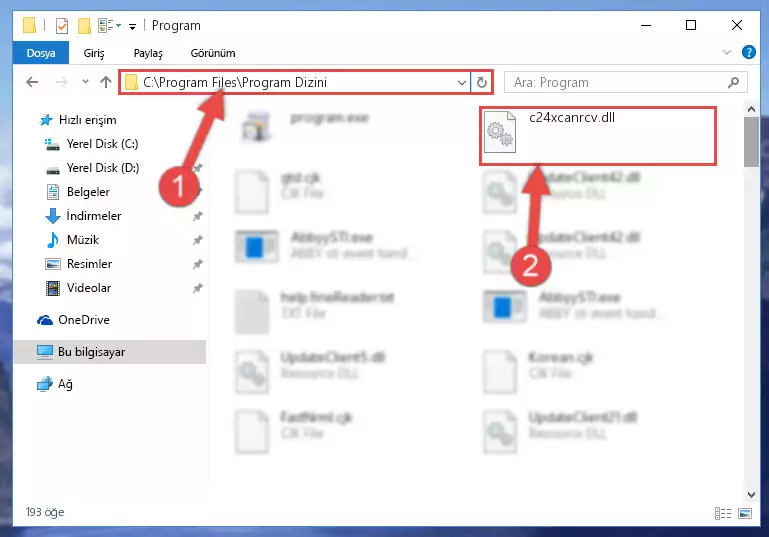
Task: Switch to the Paylaş ribbon tab
Action: click(148, 53)
